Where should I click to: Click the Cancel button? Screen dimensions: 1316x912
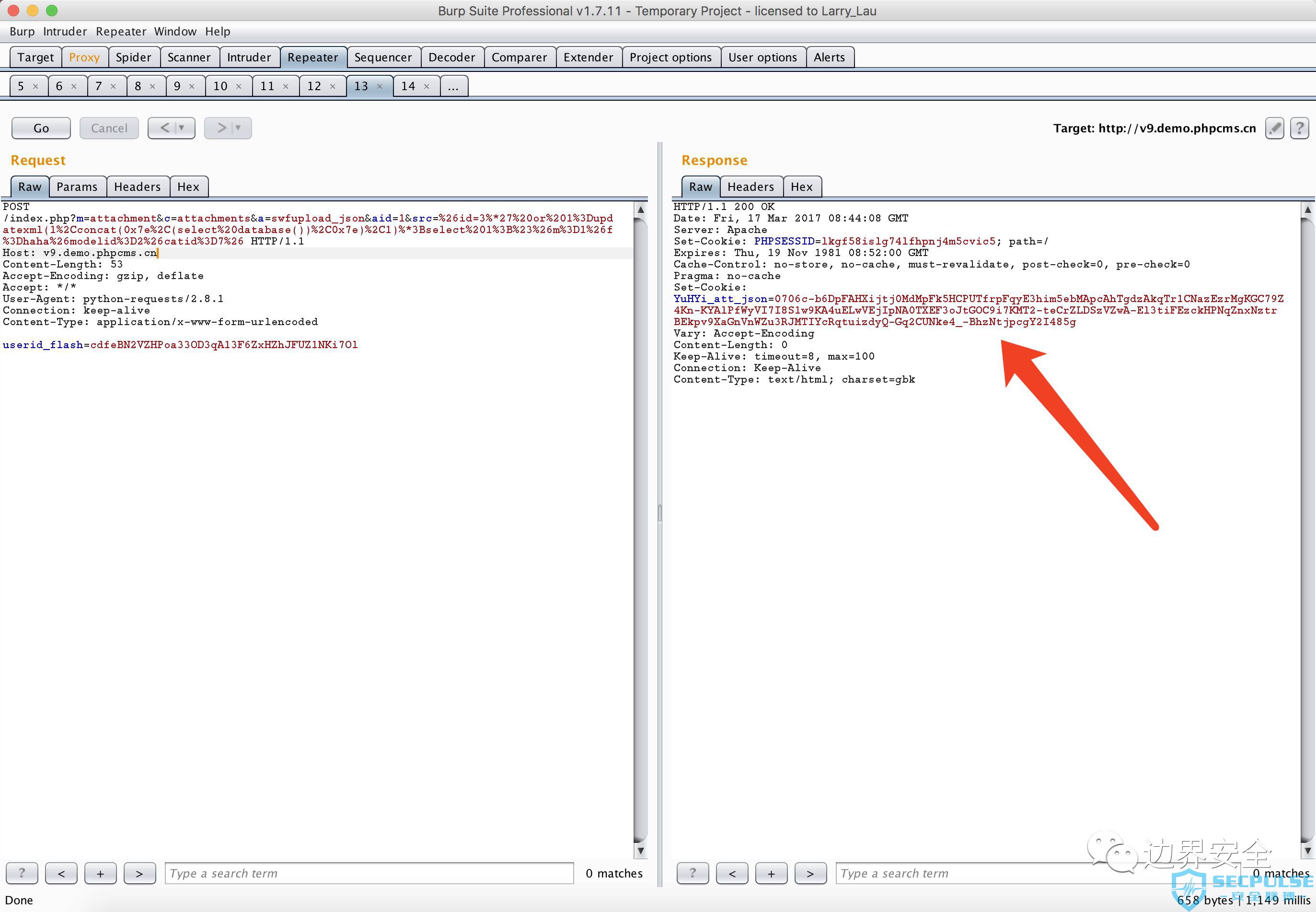pyautogui.click(x=109, y=128)
